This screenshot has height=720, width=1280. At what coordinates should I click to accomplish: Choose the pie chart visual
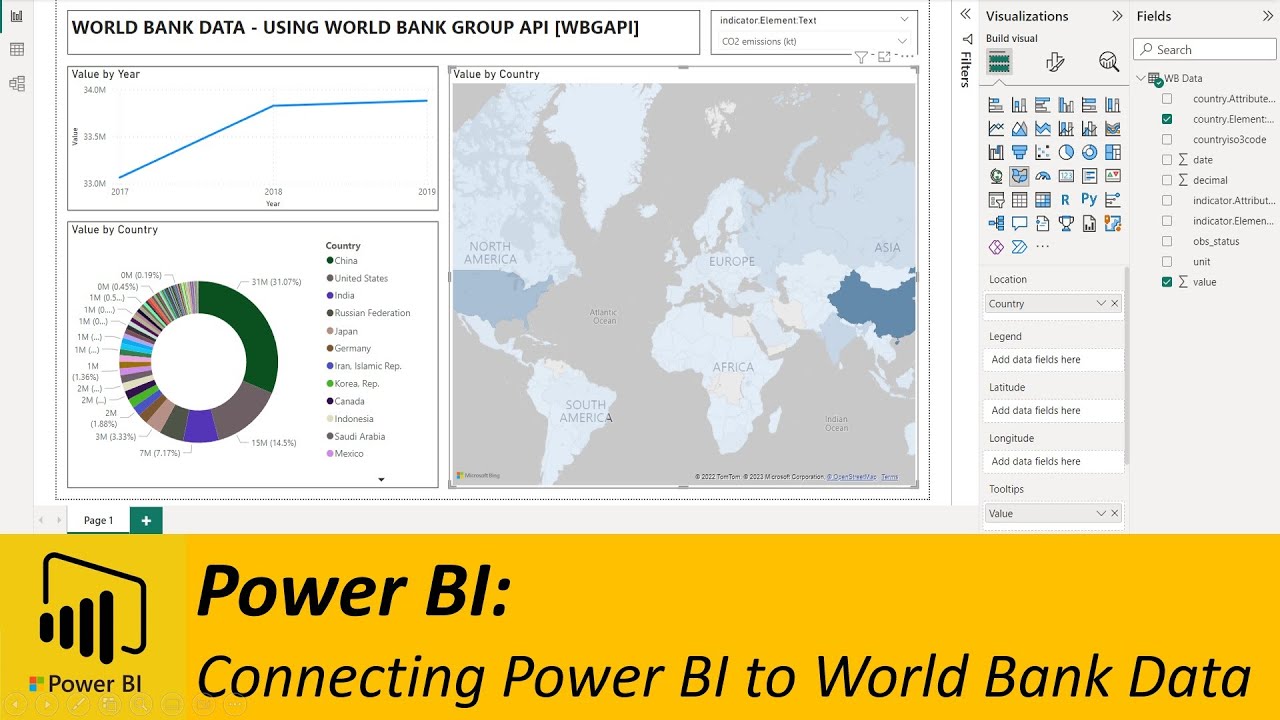(x=1066, y=152)
